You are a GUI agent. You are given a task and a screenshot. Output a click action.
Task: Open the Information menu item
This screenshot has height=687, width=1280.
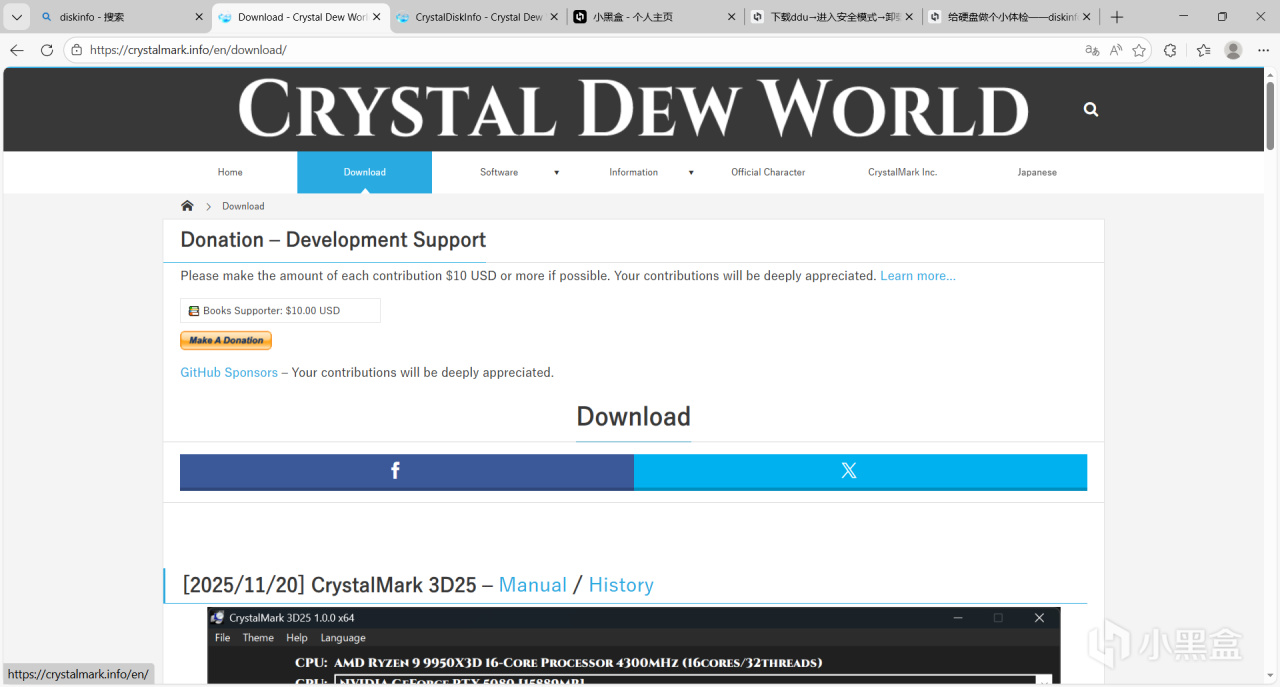coord(634,172)
